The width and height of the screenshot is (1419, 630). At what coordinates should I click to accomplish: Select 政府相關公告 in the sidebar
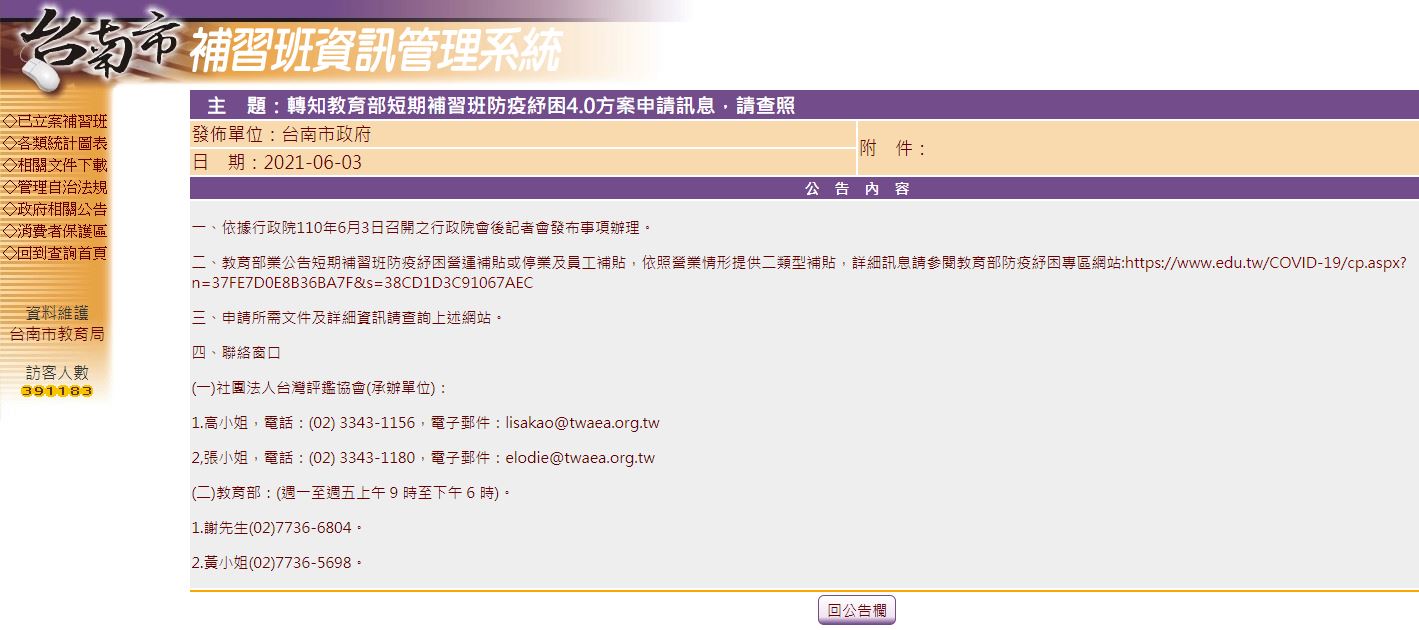tap(56, 210)
